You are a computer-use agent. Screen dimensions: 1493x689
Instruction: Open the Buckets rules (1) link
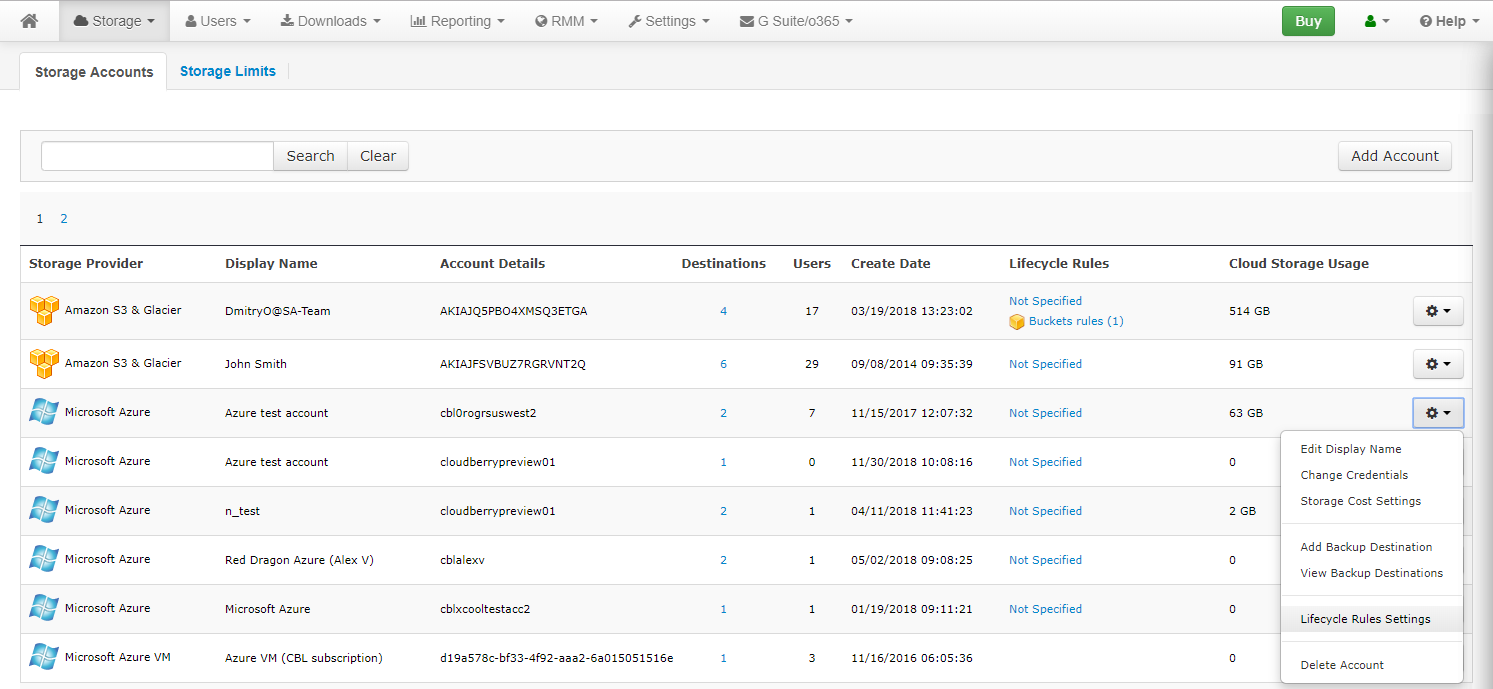[x=1076, y=322]
